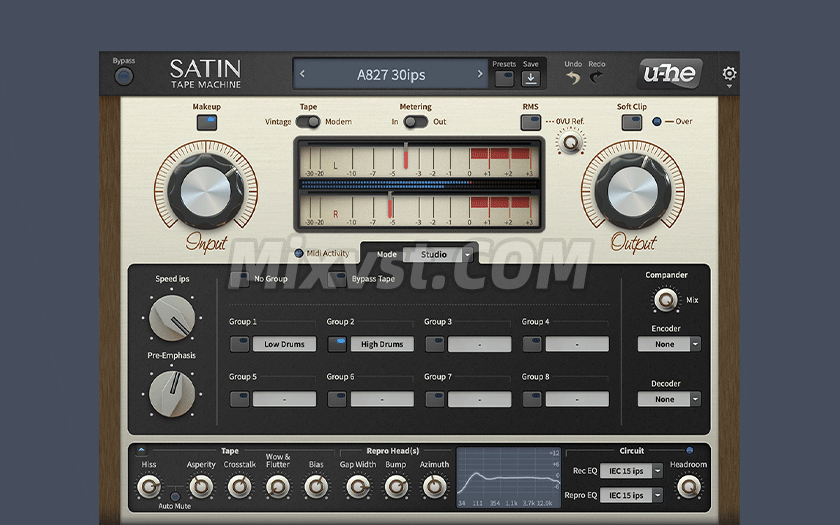Open the settings gear menu
This screenshot has height=525, width=840.
[729, 74]
